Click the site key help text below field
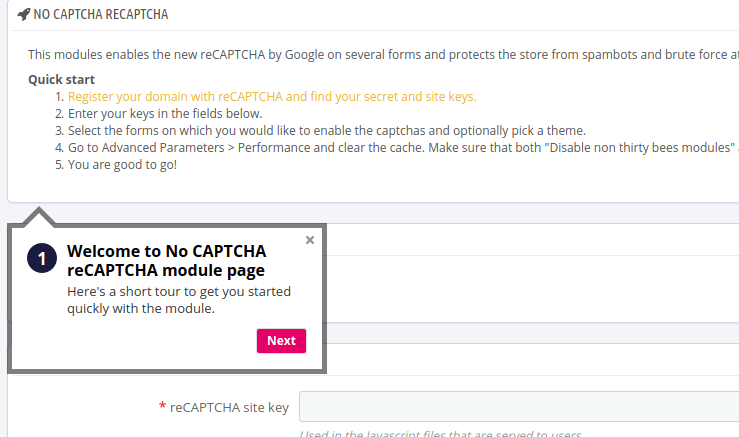The image size is (739, 437). pos(440,433)
